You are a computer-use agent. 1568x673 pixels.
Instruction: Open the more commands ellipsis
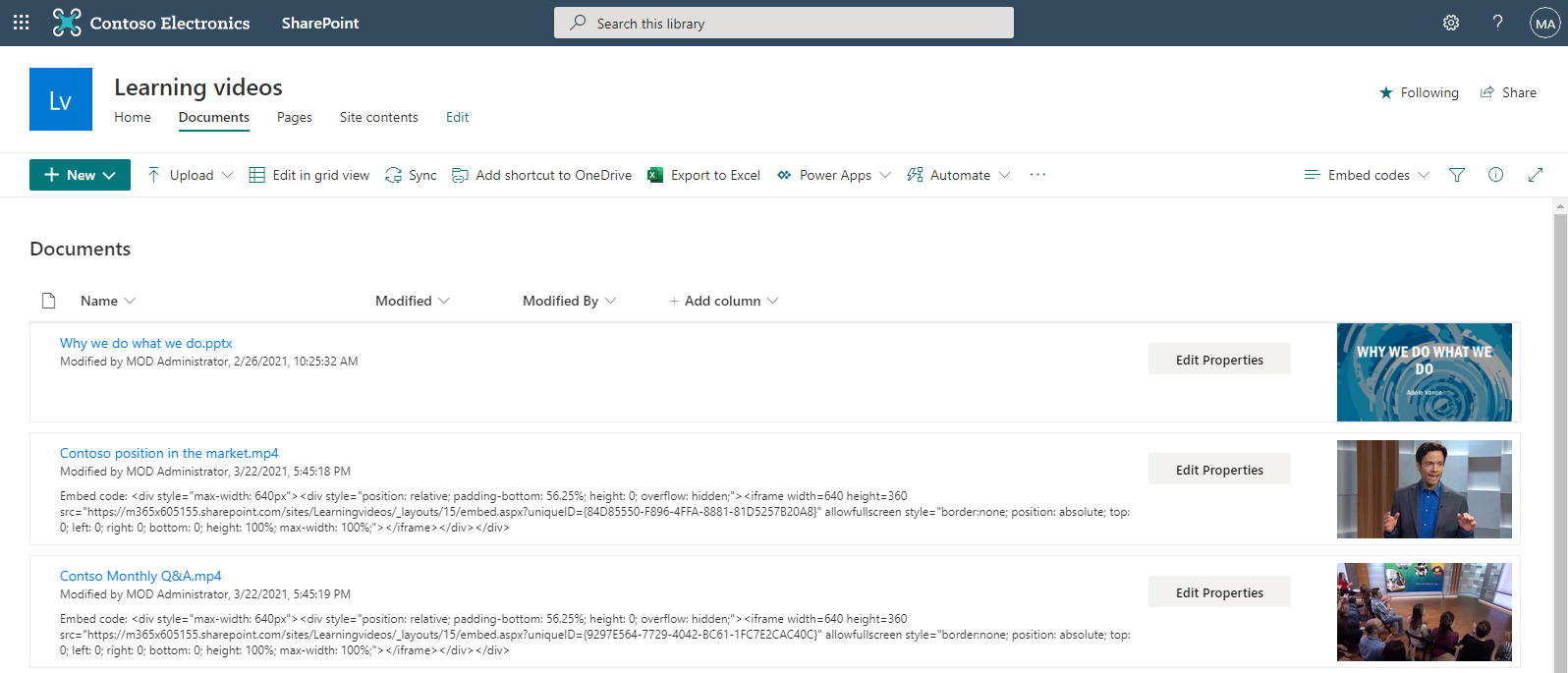(1037, 175)
